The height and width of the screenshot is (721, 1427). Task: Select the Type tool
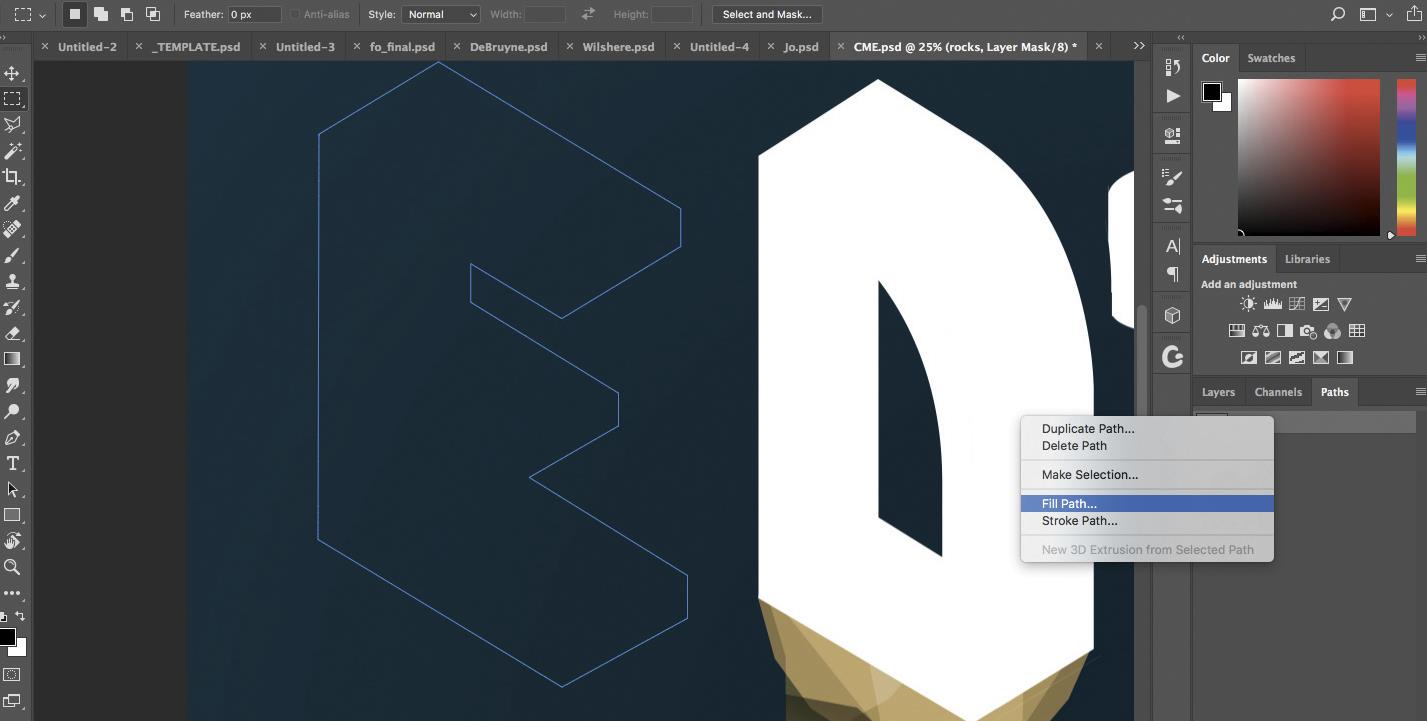click(13, 463)
